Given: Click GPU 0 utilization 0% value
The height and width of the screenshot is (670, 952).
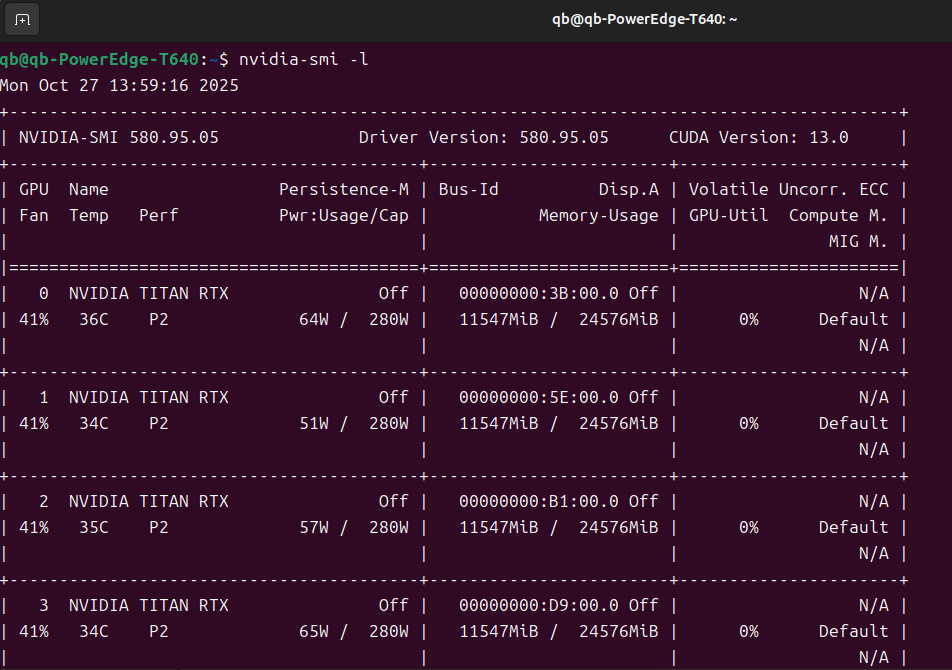Looking at the screenshot, I should [749, 320].
